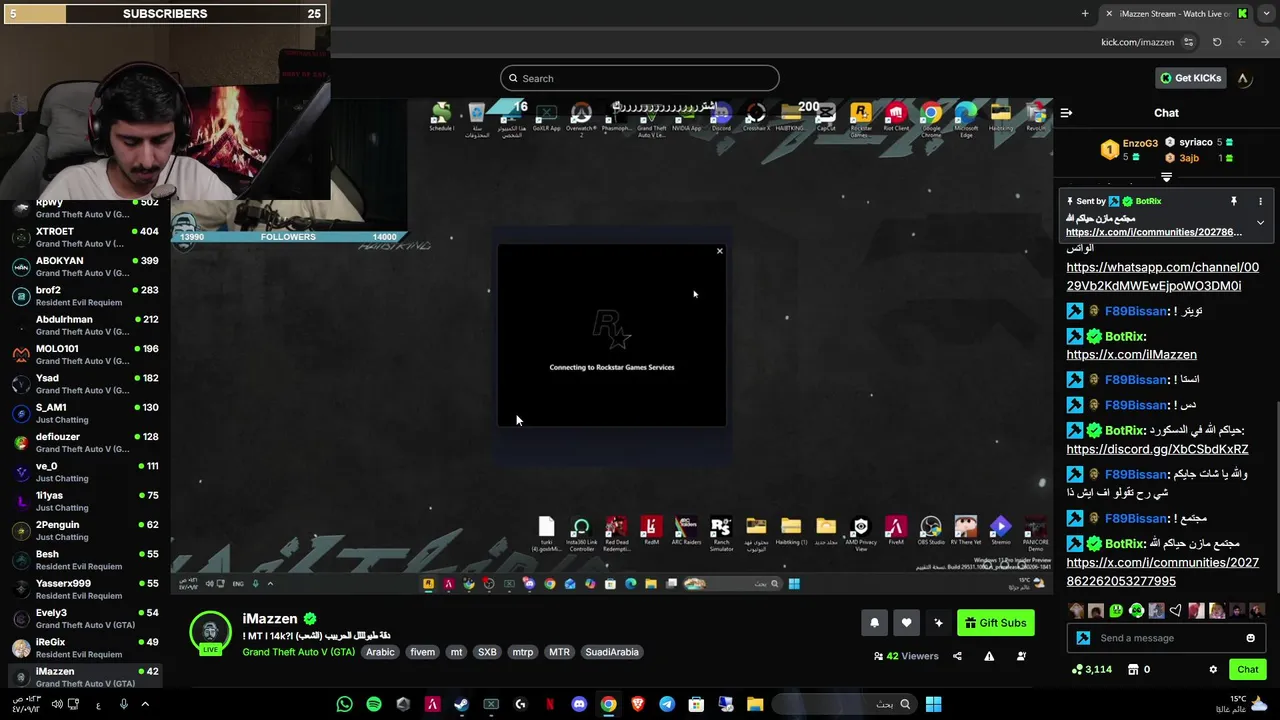Focus the Send a message input
This screenshot has width=1280, height=720.
1165,638
